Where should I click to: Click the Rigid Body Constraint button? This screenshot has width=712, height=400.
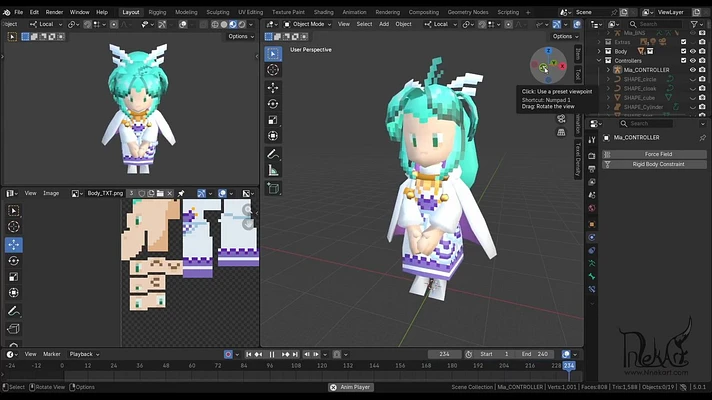point(654,164)
